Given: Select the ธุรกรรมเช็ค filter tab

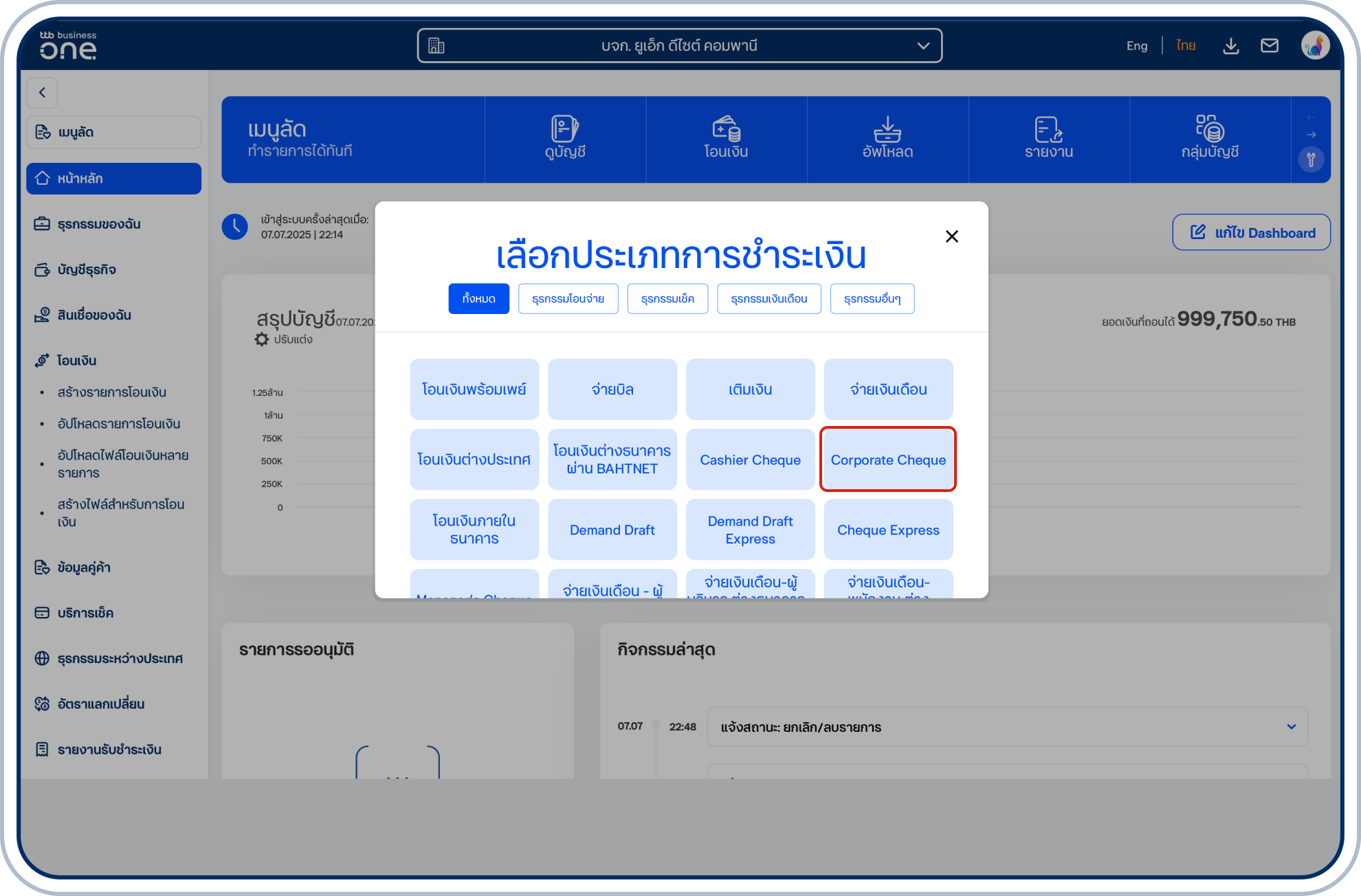Looking at the screenshot, I should pyautogui.click(x=667, y=299).
